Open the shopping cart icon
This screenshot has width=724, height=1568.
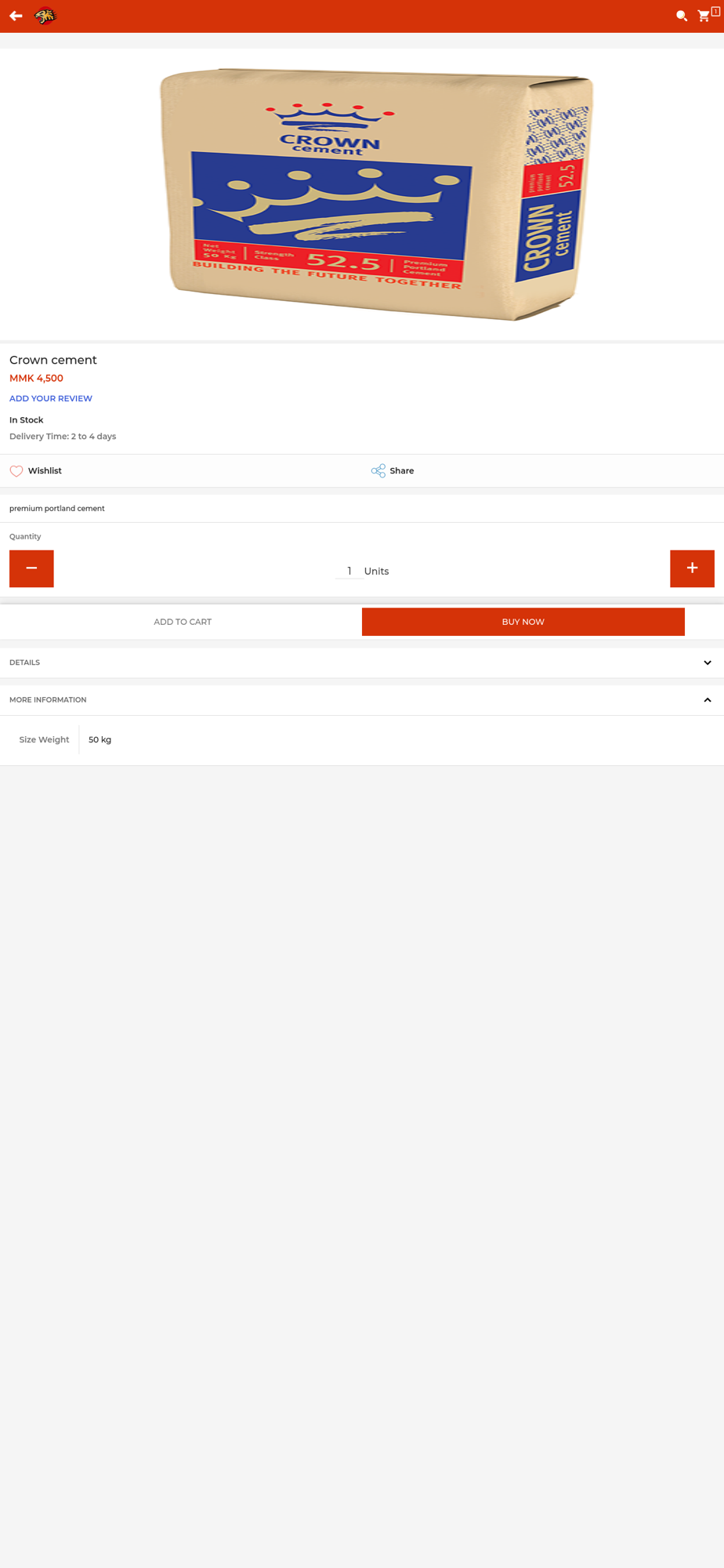click(704, 16)
